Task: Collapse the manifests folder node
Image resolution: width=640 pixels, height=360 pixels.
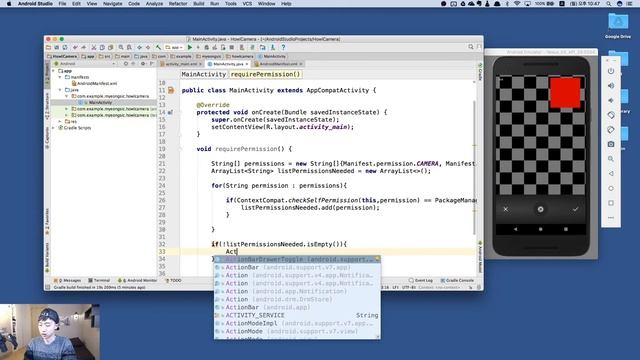Action: coord(60,77)
